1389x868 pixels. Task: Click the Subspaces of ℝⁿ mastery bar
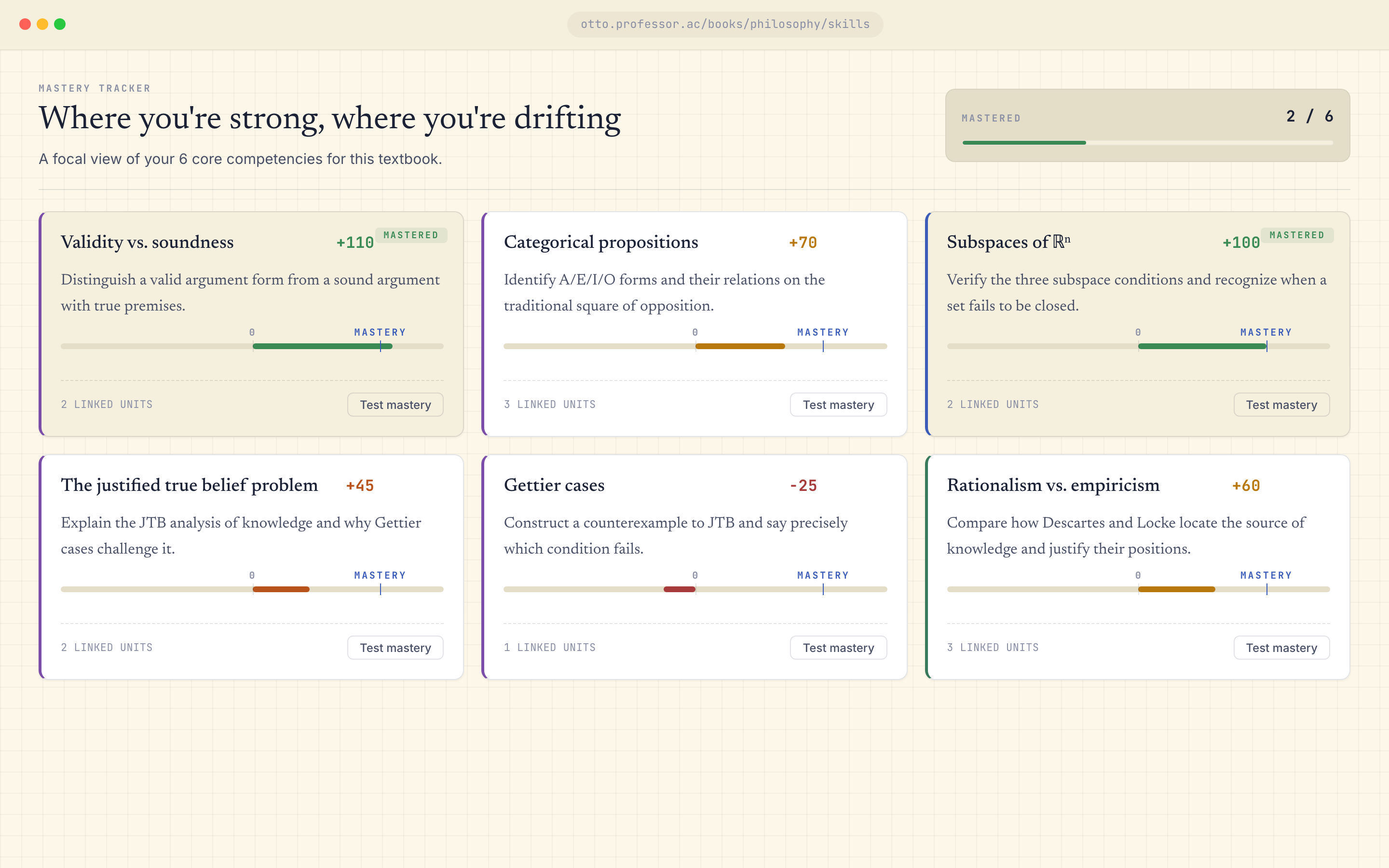pyautogui.click(x=1138, y=346)
